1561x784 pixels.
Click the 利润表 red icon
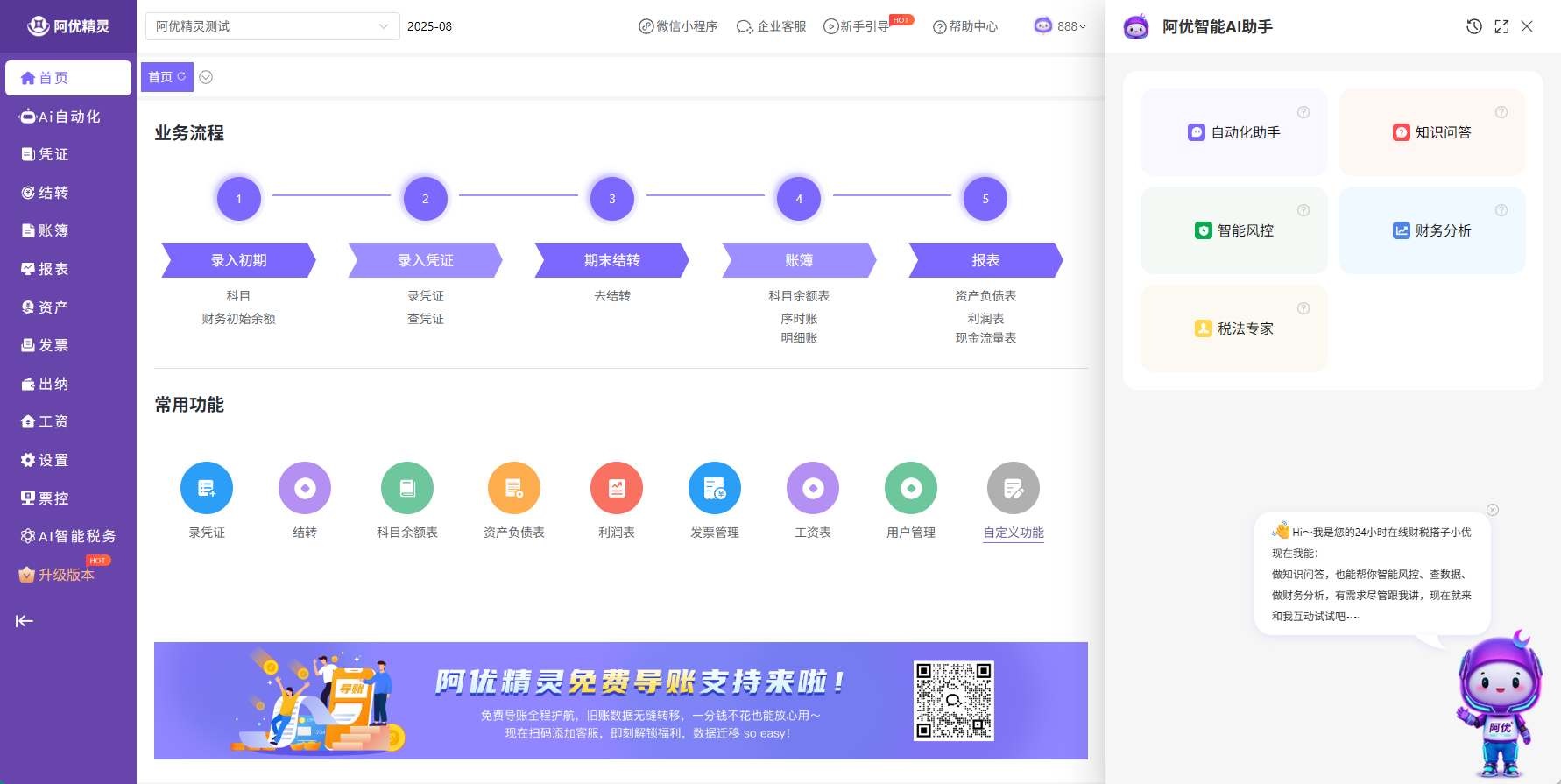(x=617, y=488)
